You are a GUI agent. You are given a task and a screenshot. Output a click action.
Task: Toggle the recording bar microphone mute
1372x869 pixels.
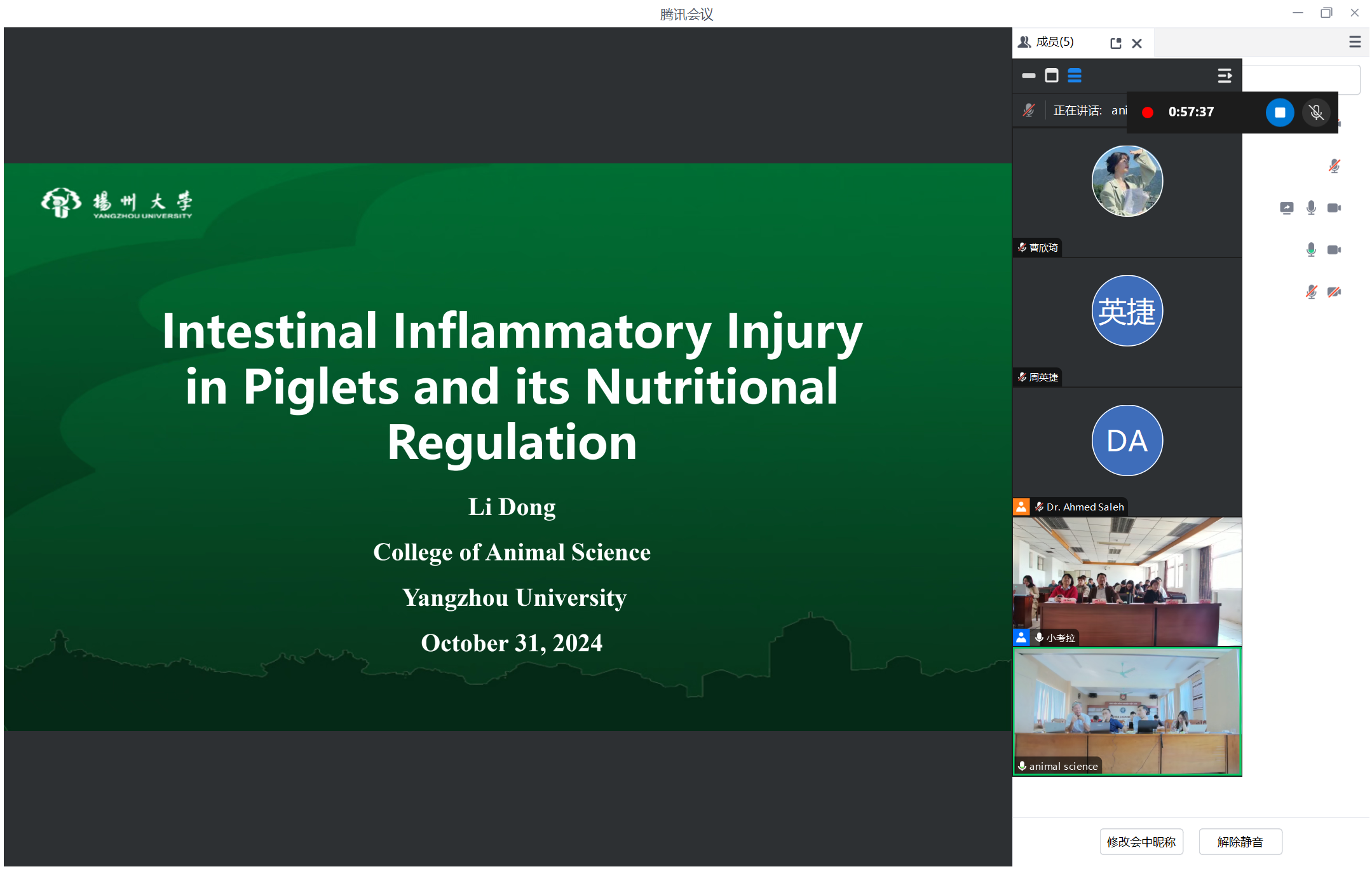point(1316,113)
